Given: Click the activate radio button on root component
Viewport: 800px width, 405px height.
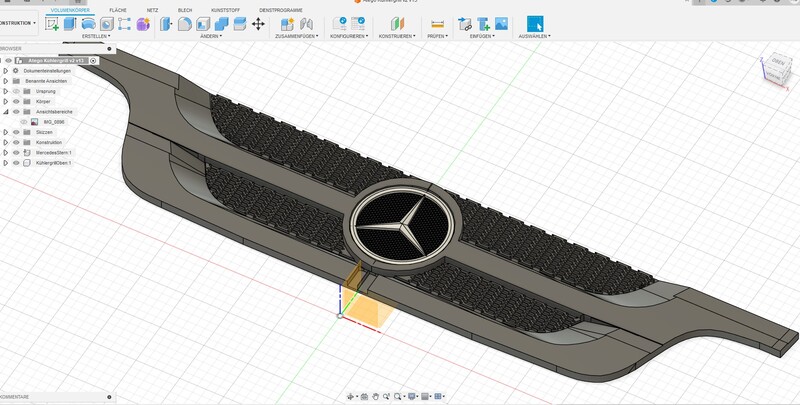Looking at the screenshot, I should (93, 61).
